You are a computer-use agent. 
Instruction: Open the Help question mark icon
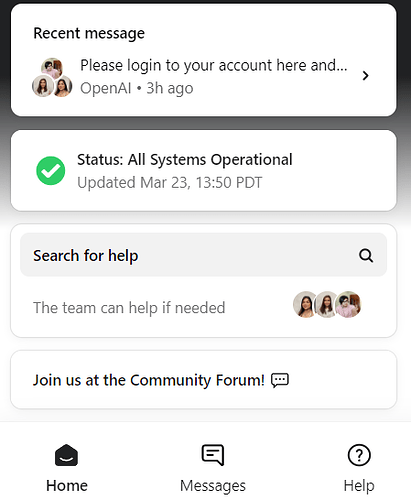tap(359, 455)
